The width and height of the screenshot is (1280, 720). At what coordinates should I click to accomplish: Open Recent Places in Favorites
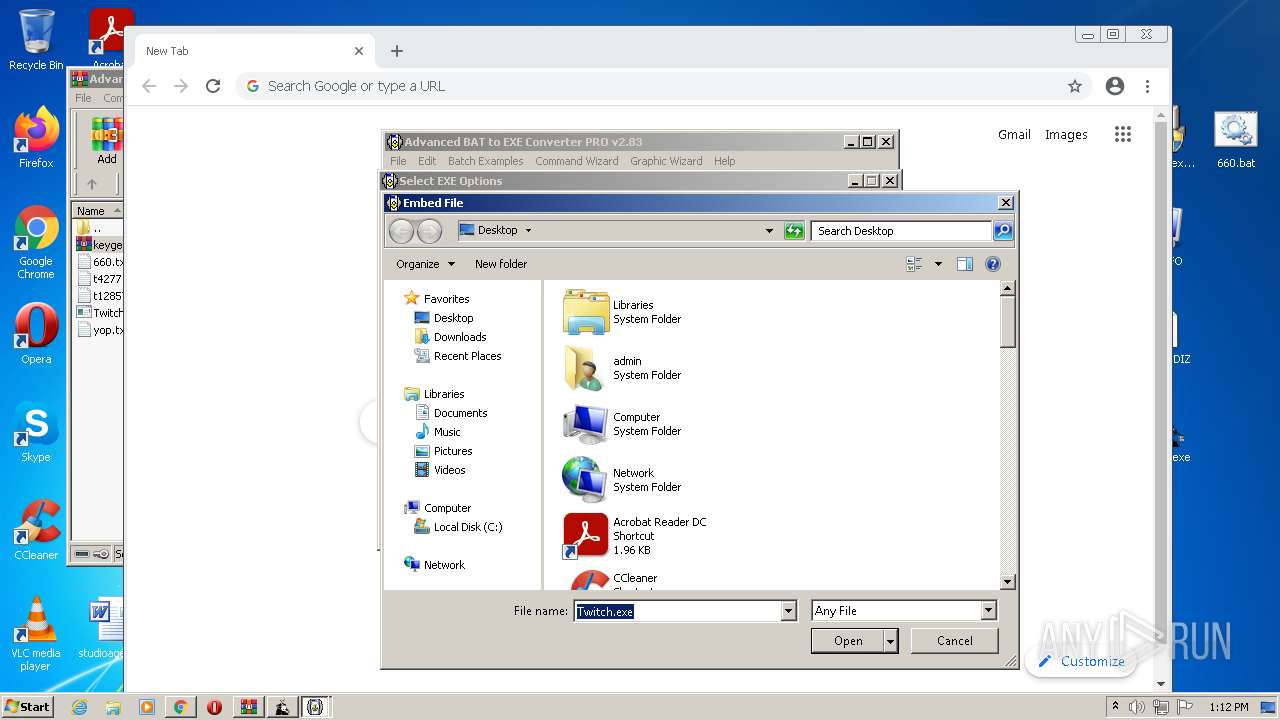[467, 356]
